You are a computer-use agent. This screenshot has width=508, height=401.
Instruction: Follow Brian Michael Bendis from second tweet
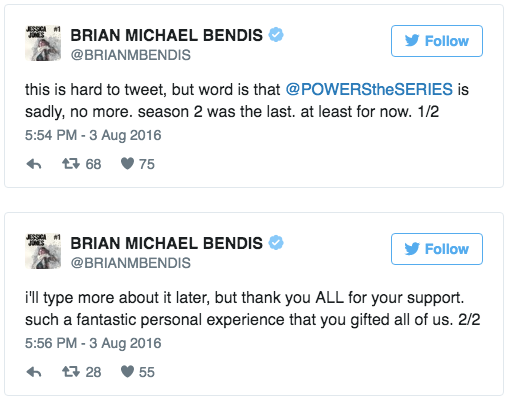click(x=437, y=249)
